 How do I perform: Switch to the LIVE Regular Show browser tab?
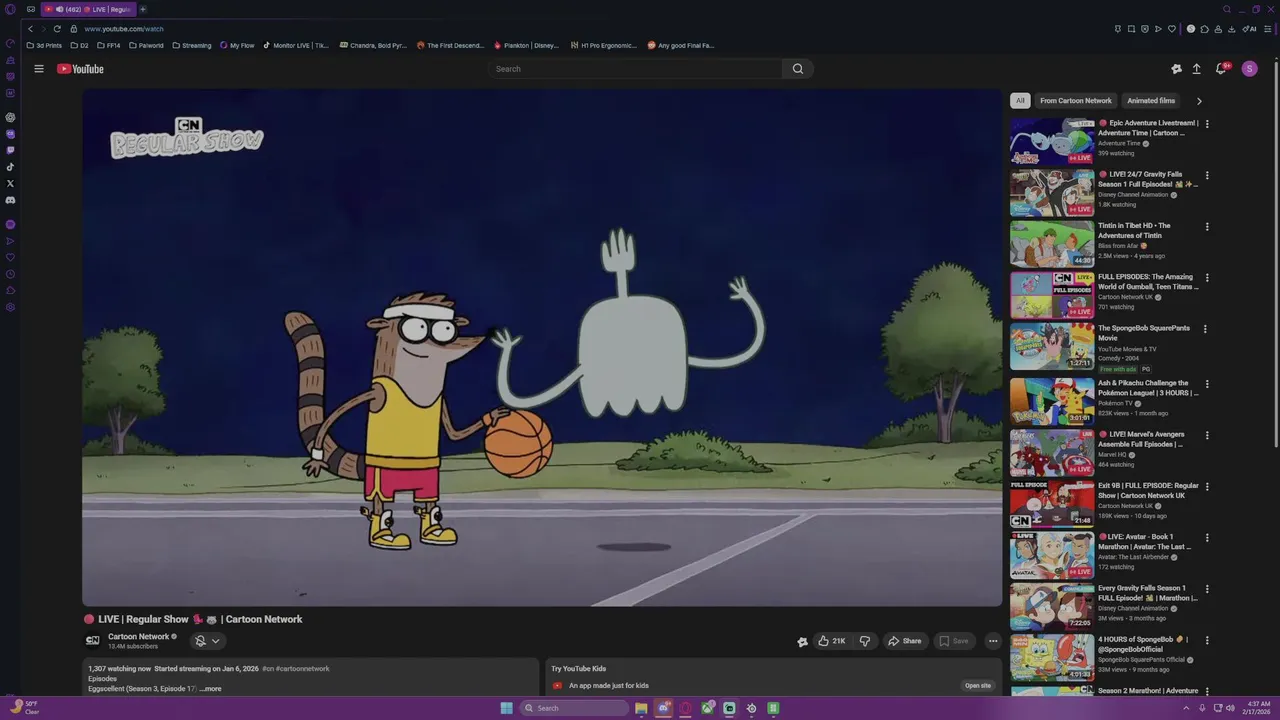[88, 9]
